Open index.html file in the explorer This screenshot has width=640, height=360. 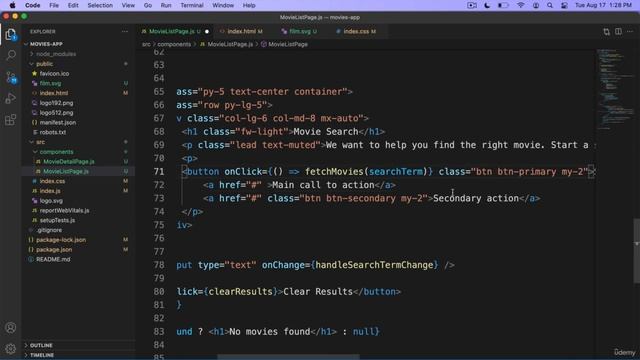coord(54,93)
